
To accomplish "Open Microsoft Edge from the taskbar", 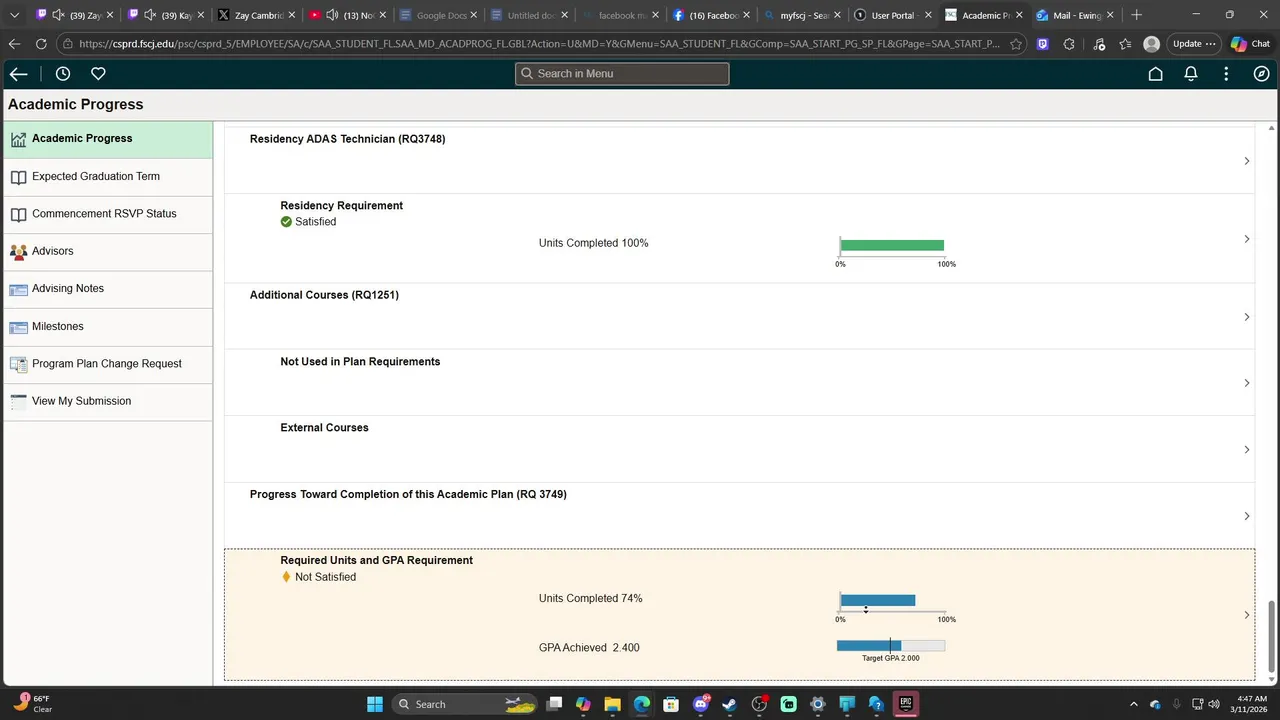I will [x=641, y=704].
